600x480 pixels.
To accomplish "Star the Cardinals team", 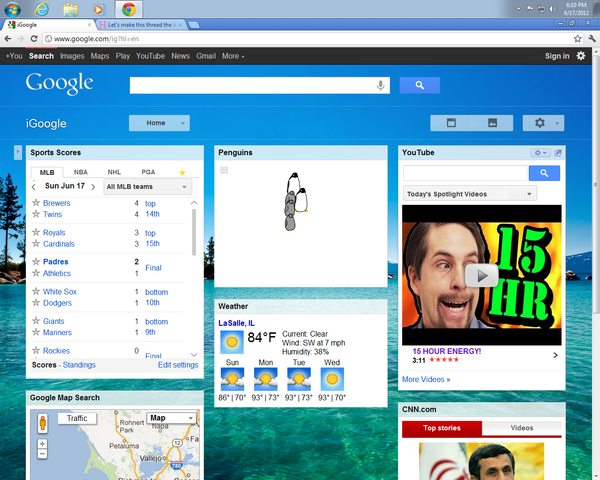I will [36, 243].
